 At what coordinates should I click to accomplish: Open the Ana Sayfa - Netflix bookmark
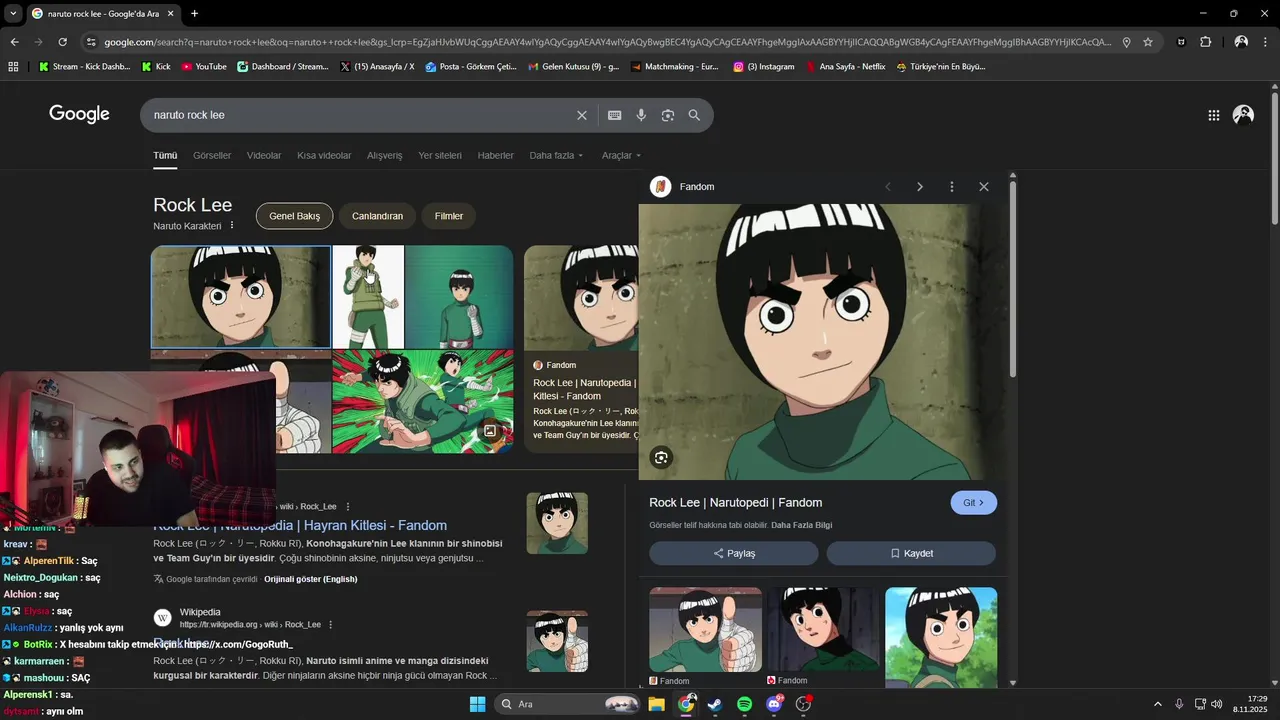tap(846, 67)
